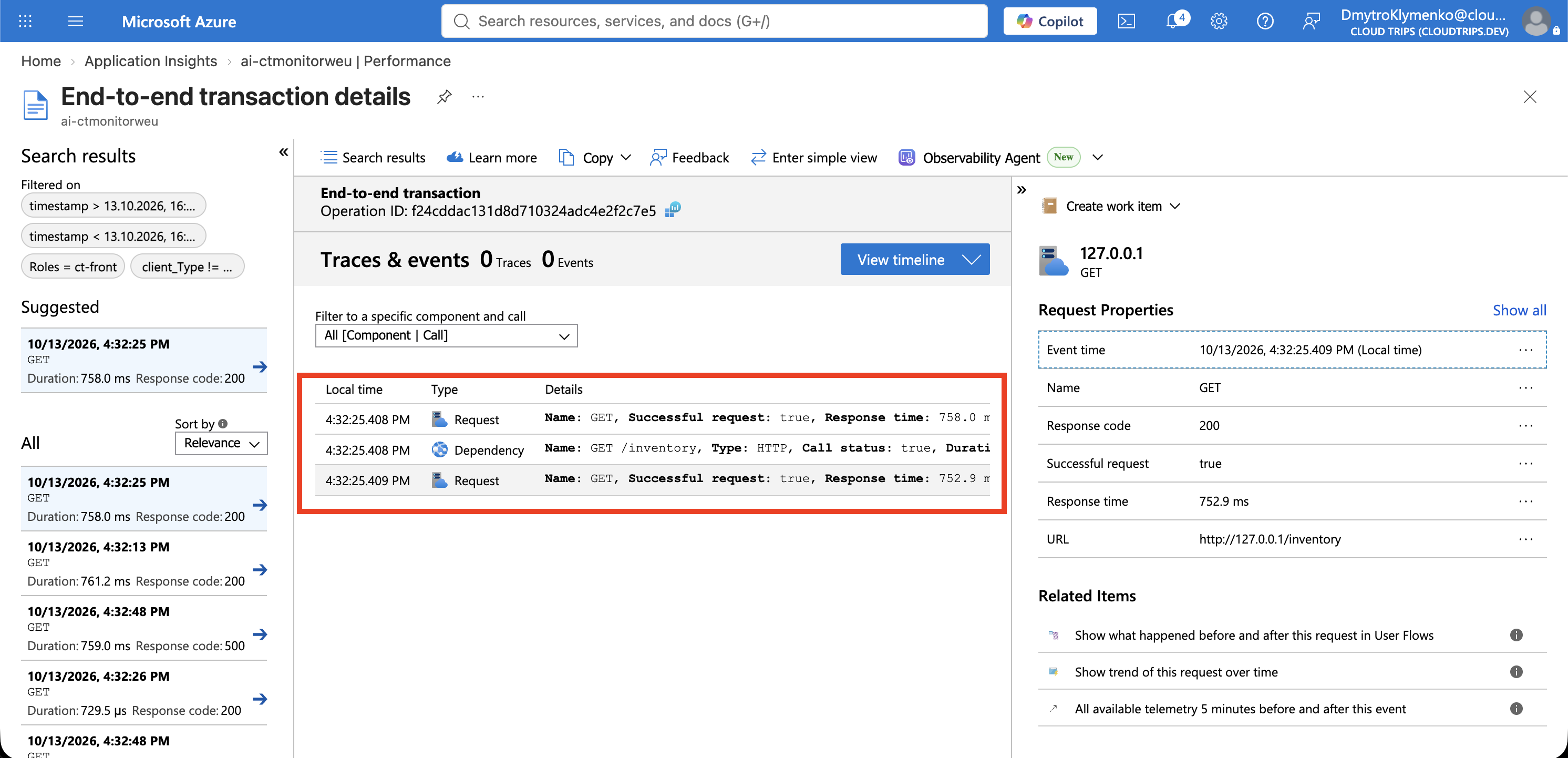Viewport: 1568px width, 758px height.
Task: Open 4:32:48 PM result with code 500
Action: [145, 628]
